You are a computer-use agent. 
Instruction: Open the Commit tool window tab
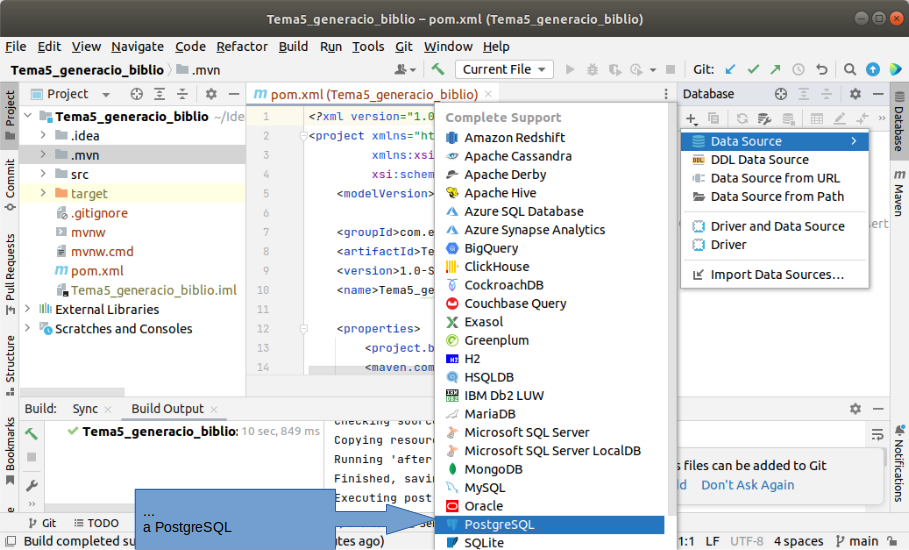[x=10, y=185]
